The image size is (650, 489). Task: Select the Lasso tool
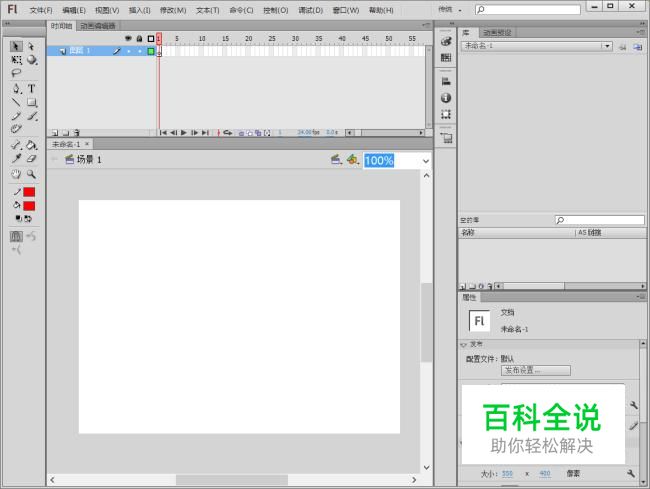click(x=16, y=73)
